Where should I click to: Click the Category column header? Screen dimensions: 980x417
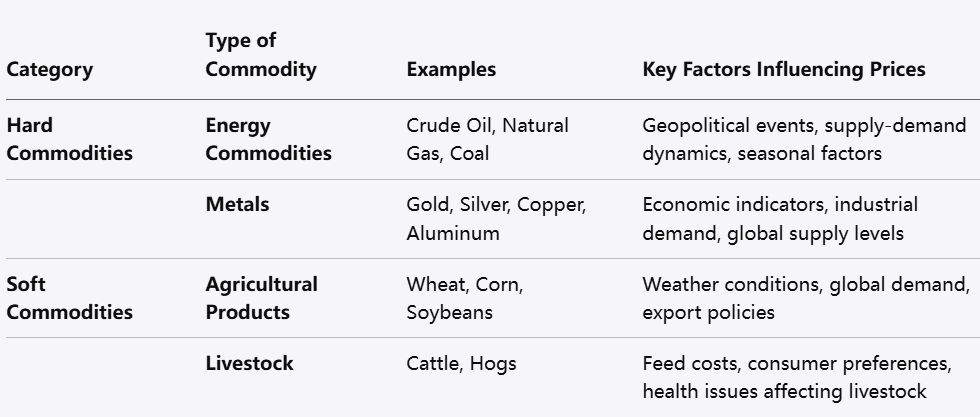[x=49, y=70]
